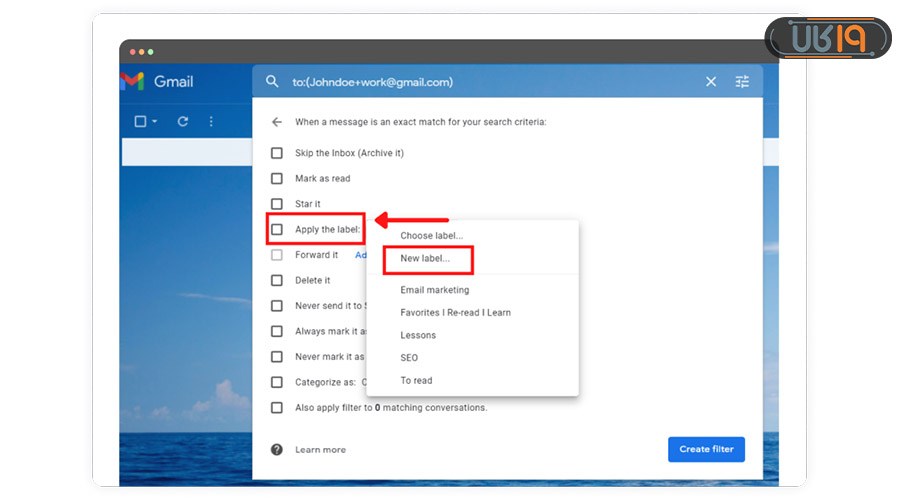Choose New label... from the list
Viewport: 900px width, 500px height.
coord(425,259)
